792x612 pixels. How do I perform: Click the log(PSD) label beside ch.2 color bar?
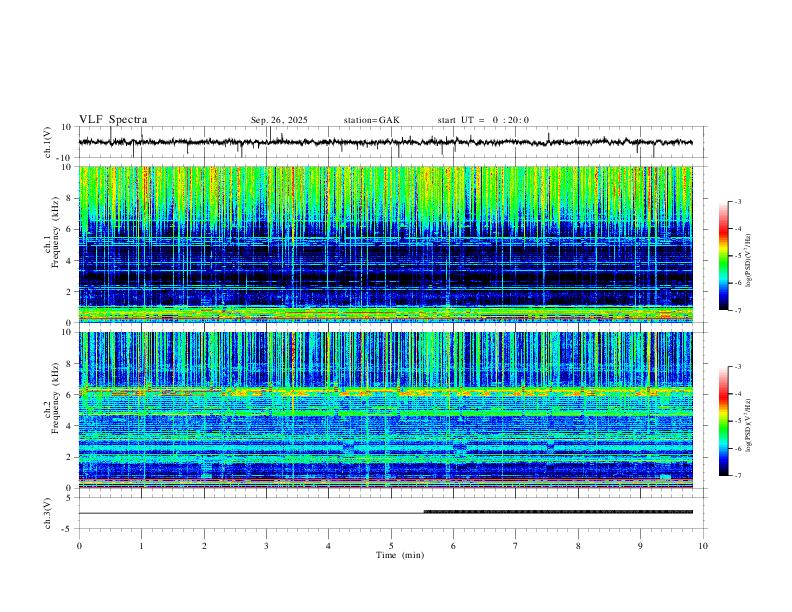[748, 425]
